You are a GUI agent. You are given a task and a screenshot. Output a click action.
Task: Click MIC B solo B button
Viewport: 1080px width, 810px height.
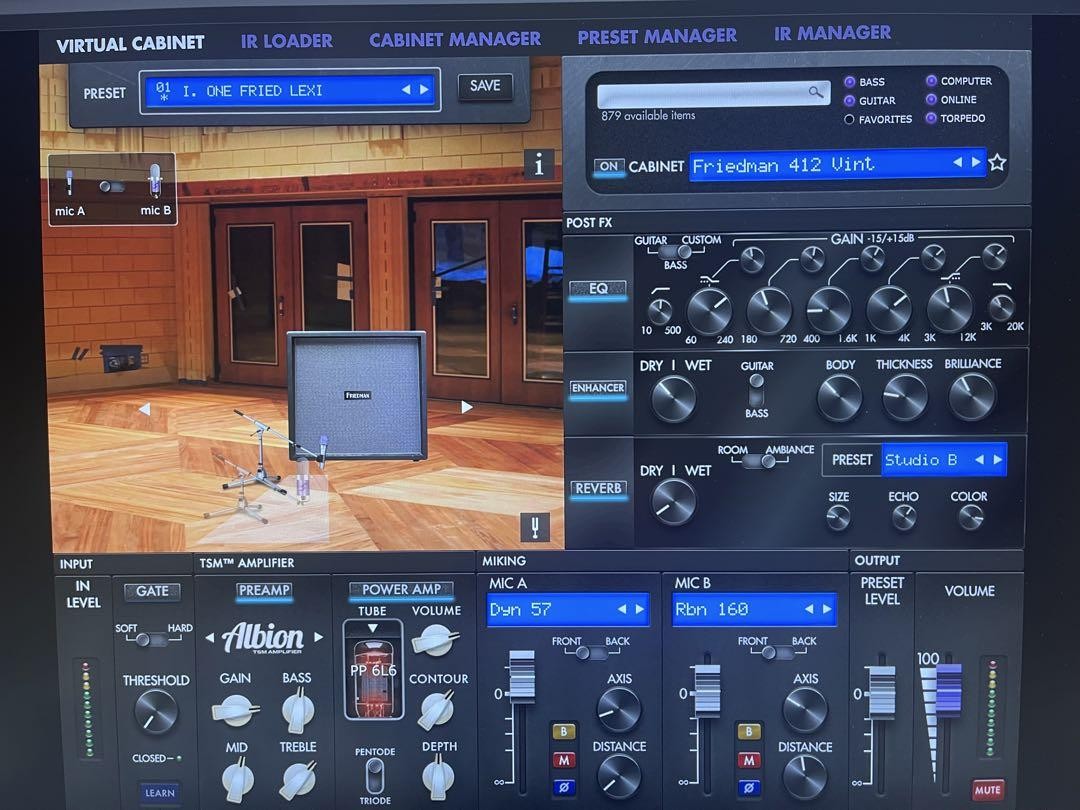(x=749, y=731)
